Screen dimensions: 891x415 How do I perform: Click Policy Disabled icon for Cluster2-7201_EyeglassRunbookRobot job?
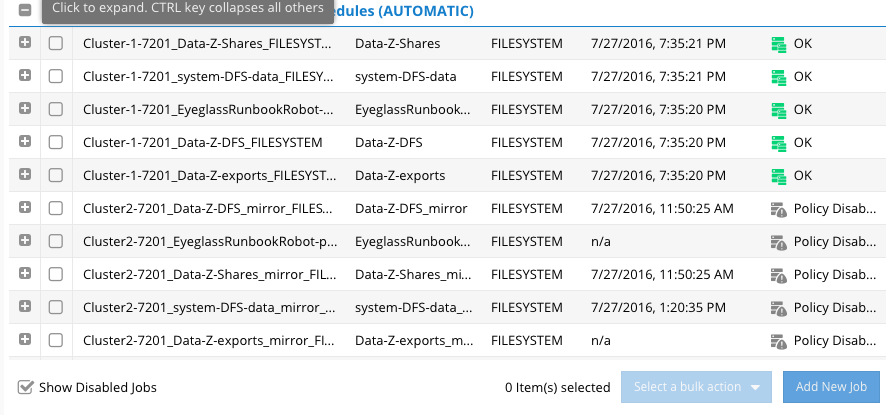pyautogui.click(x=778, y=242)
